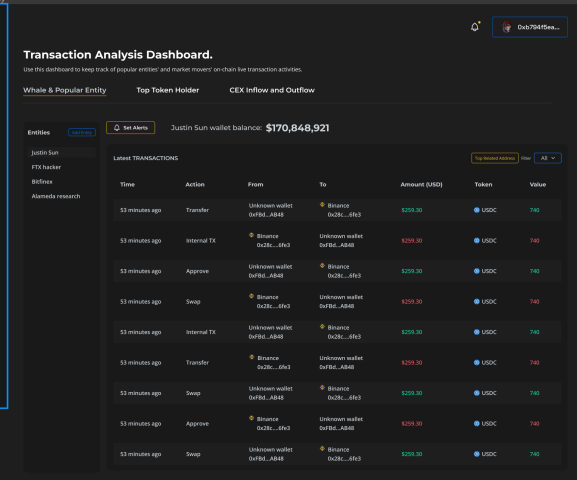Screen dimensions: 577x480
Task: Click the wallet avatar icon
Action: (507, 27)
